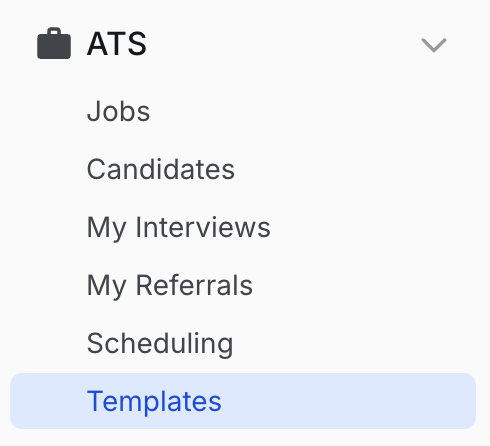Open the Jobs page

118,111
